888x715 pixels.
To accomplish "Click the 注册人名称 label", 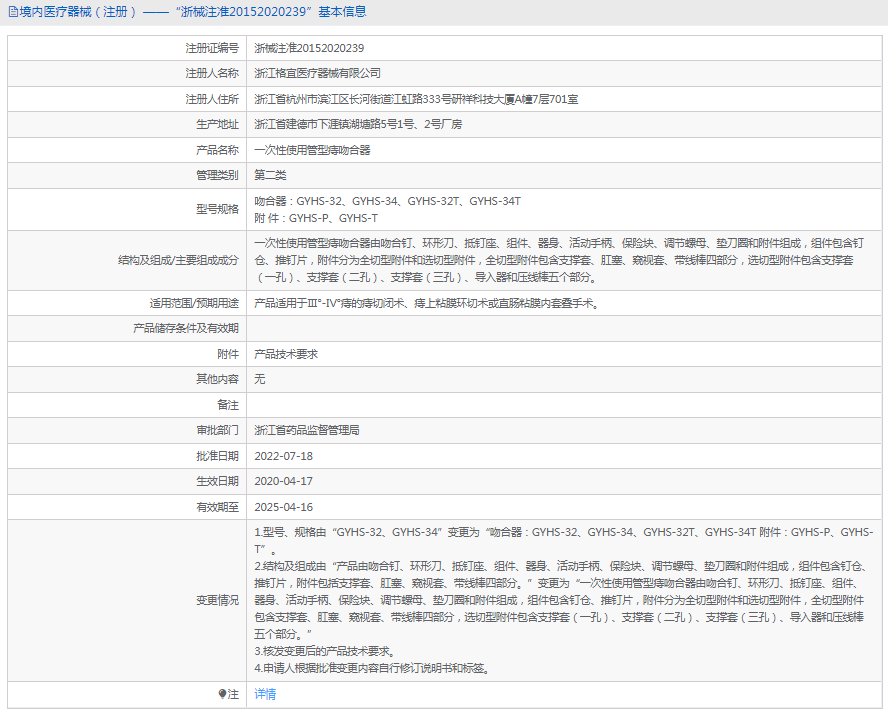I will [x=212, y=73].
